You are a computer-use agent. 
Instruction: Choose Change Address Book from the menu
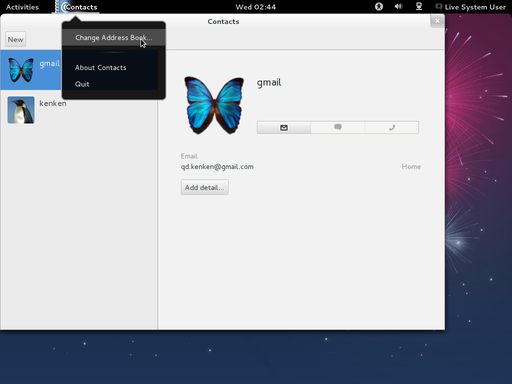click(x=114, y=38)
